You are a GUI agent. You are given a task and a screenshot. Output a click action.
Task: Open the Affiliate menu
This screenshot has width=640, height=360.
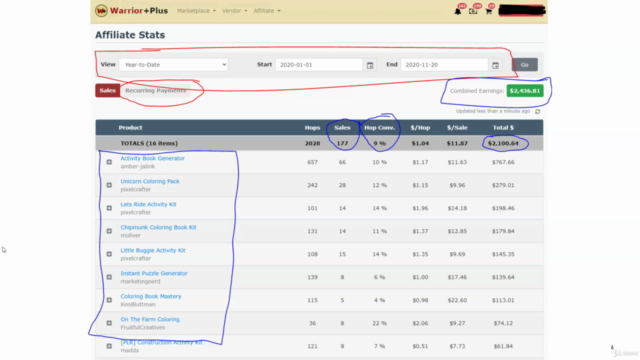[x=267, y=11]
